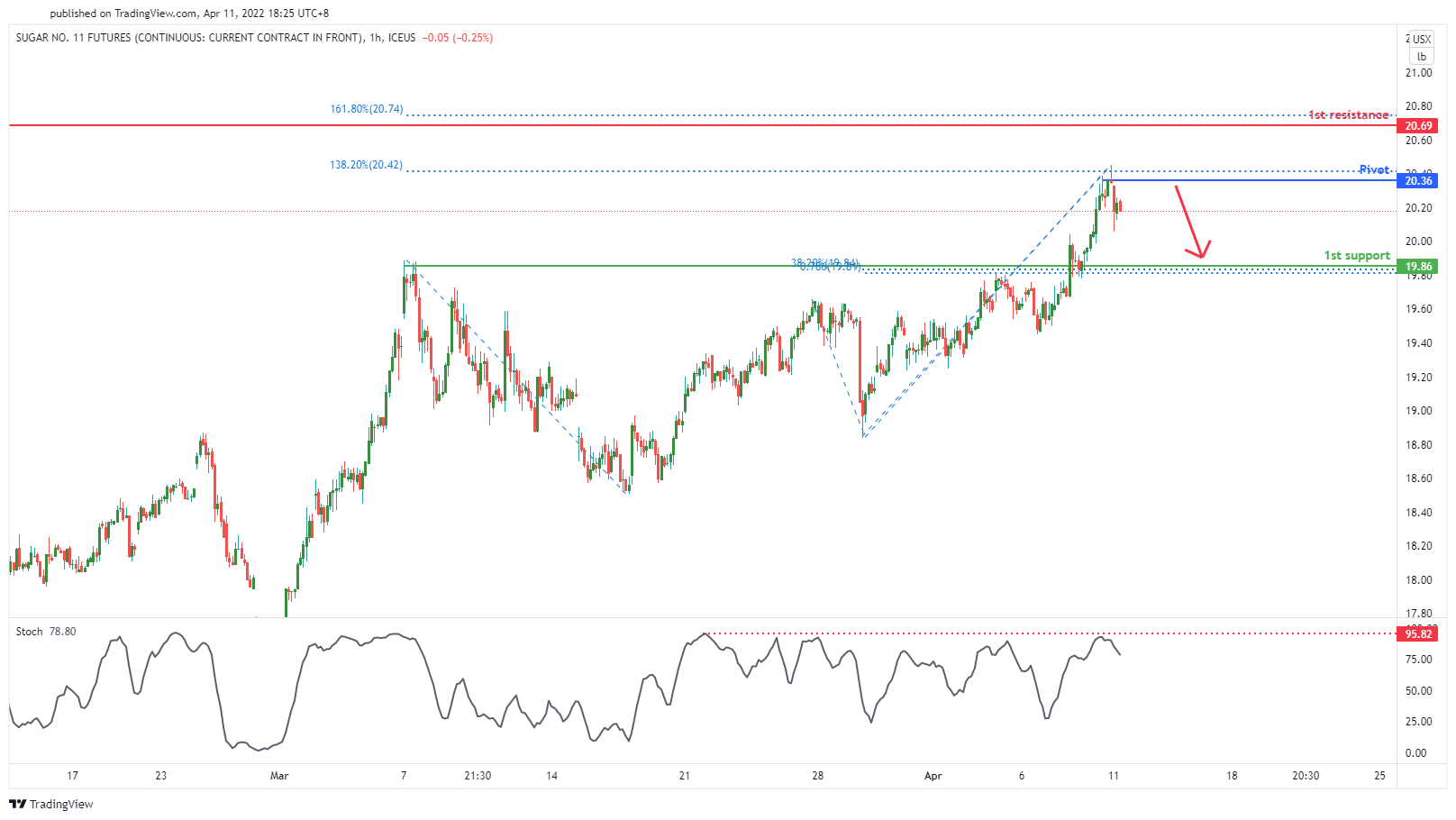Select the 1h interval label
The width and height of the screenshot is (1456, 820).
pyautogui.click(x=376, y=38)
